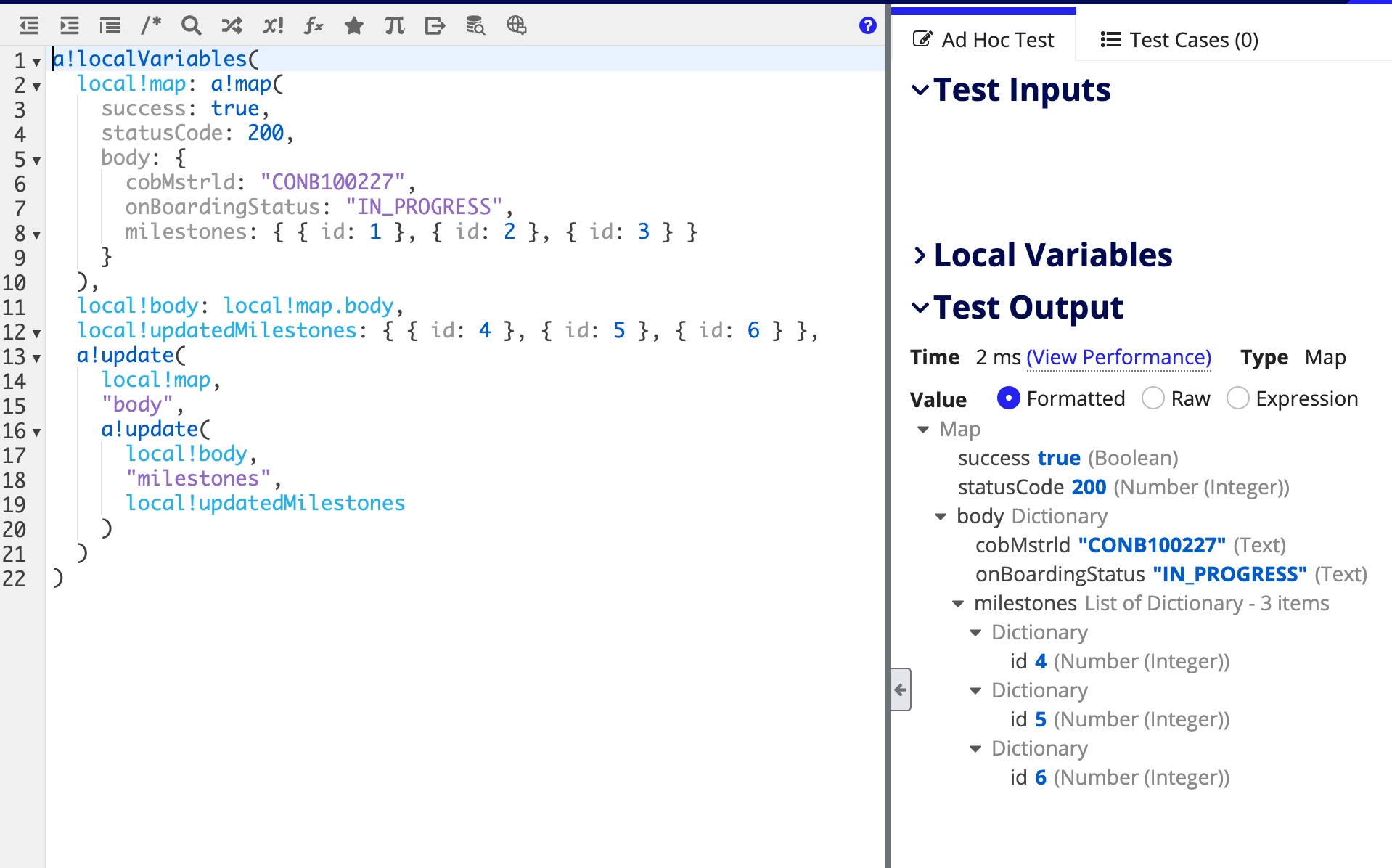
Task: Click line number 22 in the gutter
Action: (15, 578)
